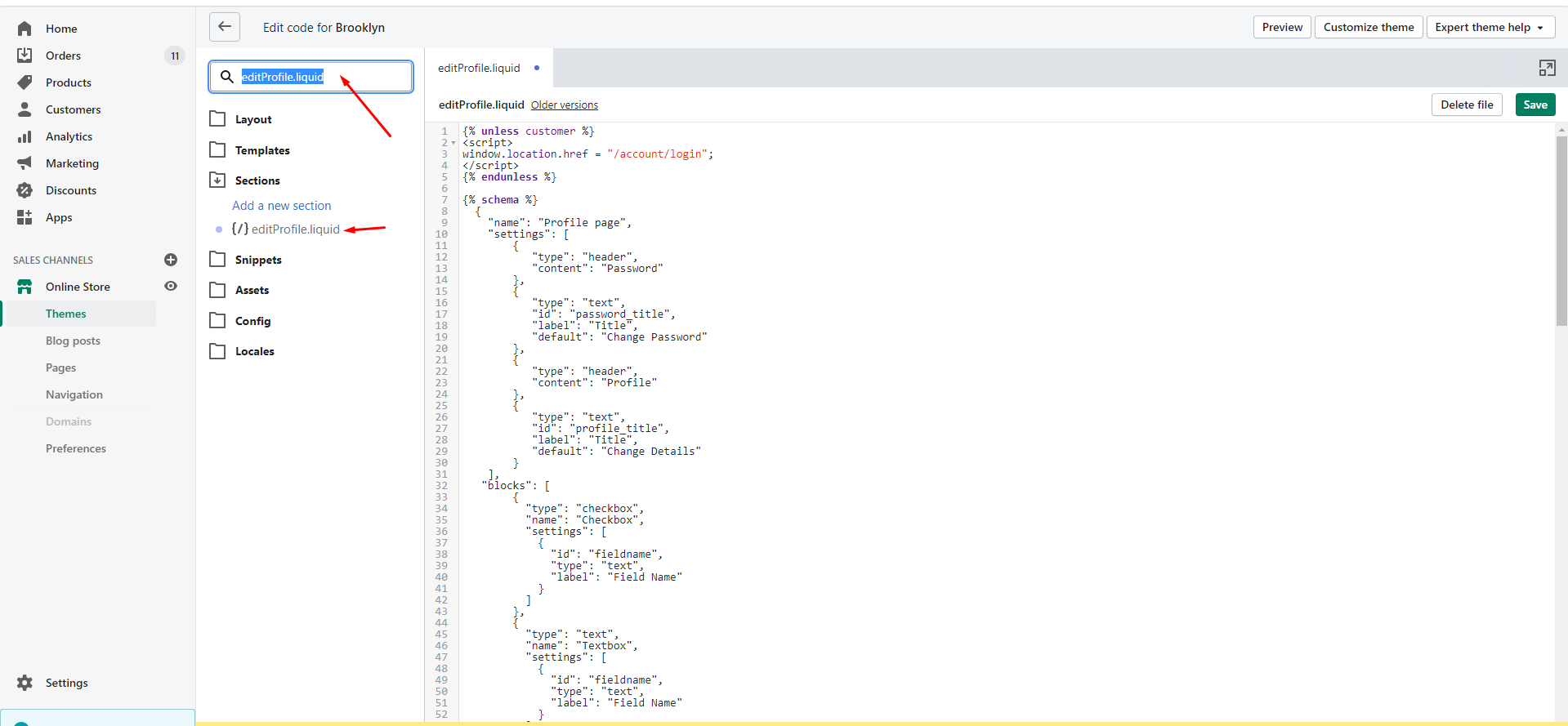
Task: Expand the Snippets folder
Action: pos(245,260)
